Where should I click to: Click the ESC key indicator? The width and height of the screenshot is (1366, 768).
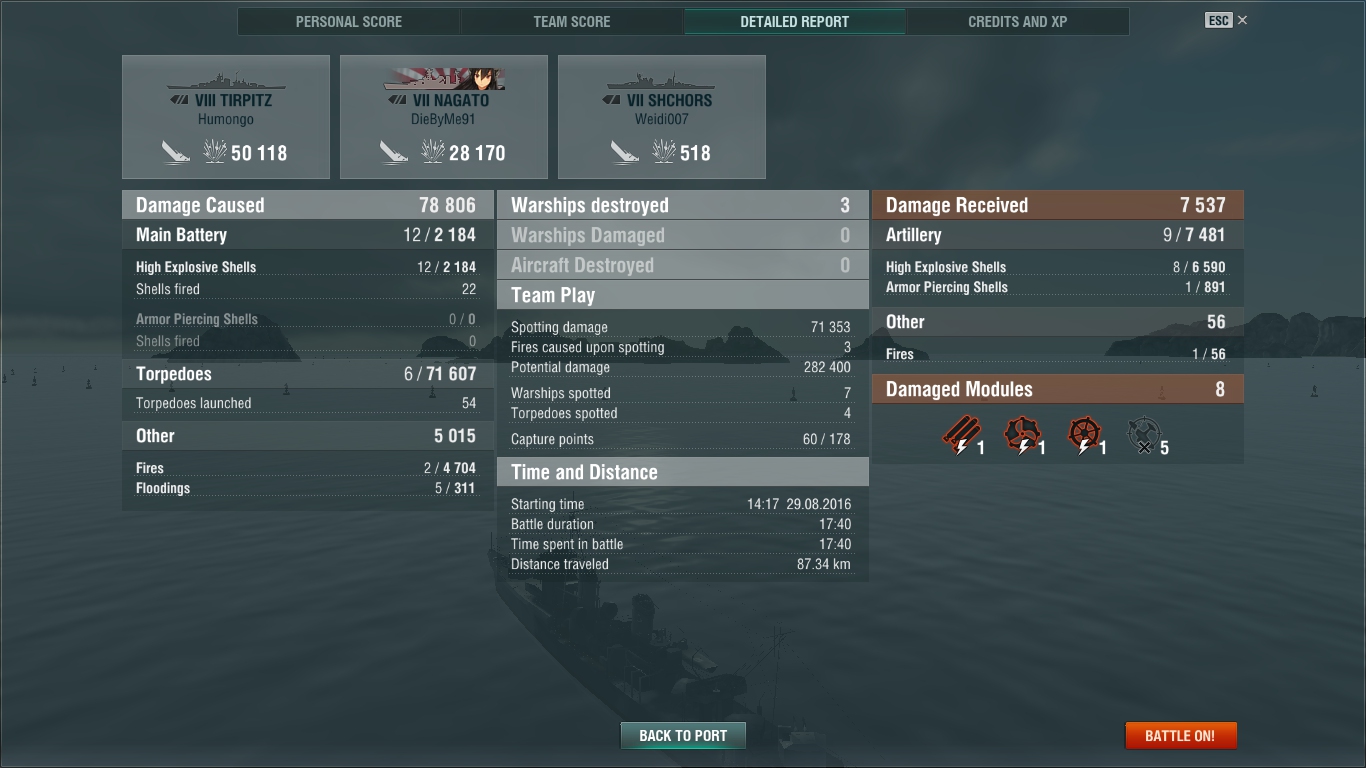pos(1218,20)
